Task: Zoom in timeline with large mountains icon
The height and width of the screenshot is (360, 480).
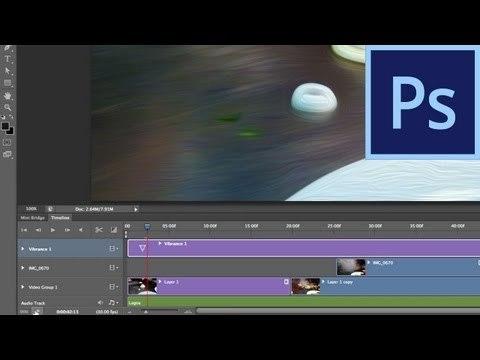Action: coord(188,312)
